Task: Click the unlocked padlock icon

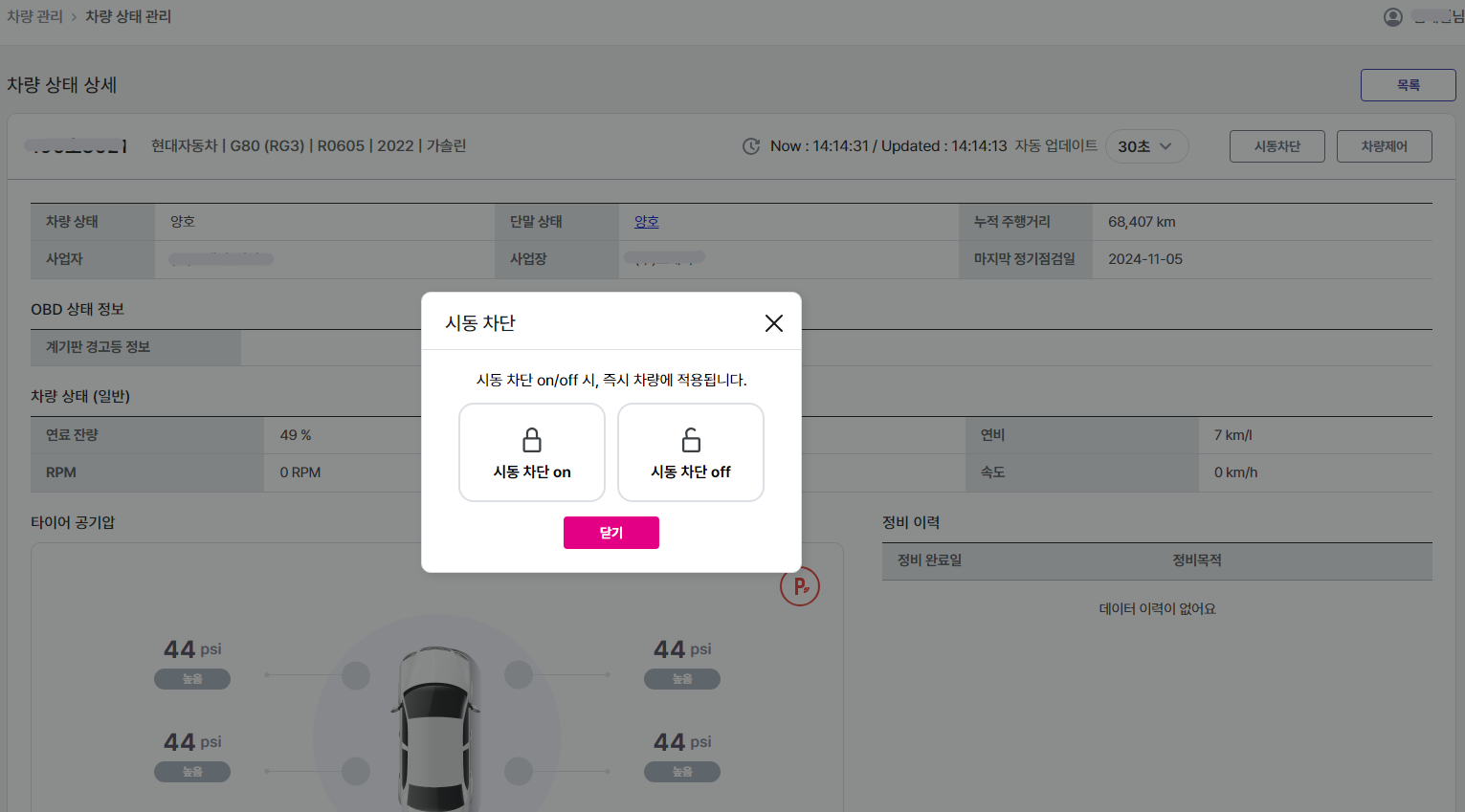Action: [x=691, y=440]
